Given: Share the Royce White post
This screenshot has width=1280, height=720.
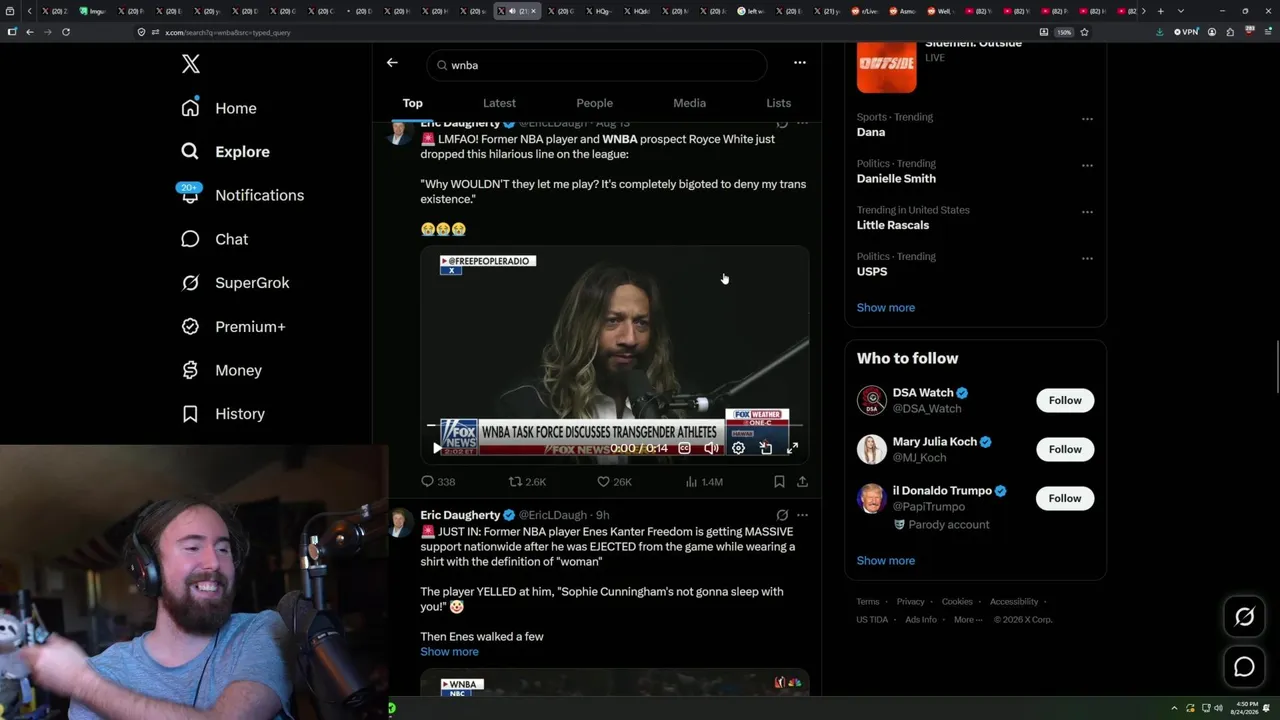Looking at the screenshot, I should click(802, 482).
